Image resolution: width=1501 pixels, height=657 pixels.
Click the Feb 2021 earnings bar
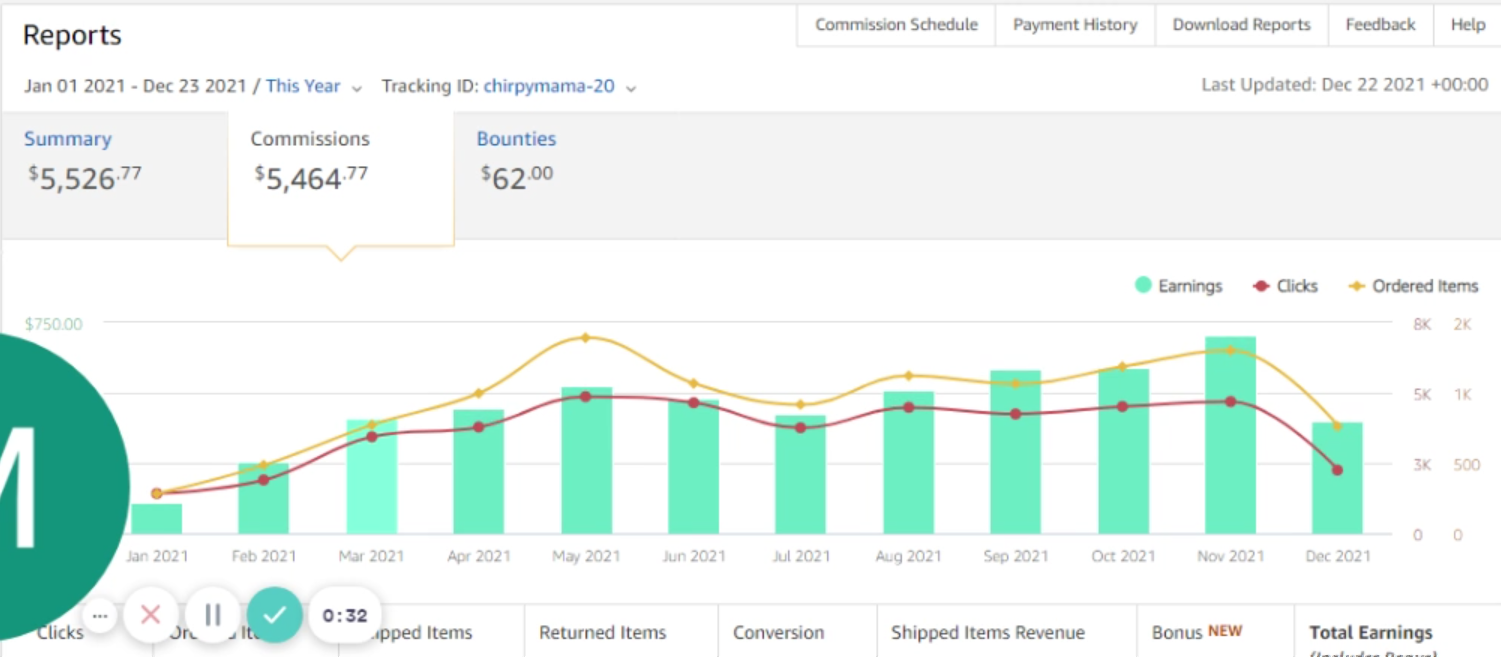click(x=264, y=499)
